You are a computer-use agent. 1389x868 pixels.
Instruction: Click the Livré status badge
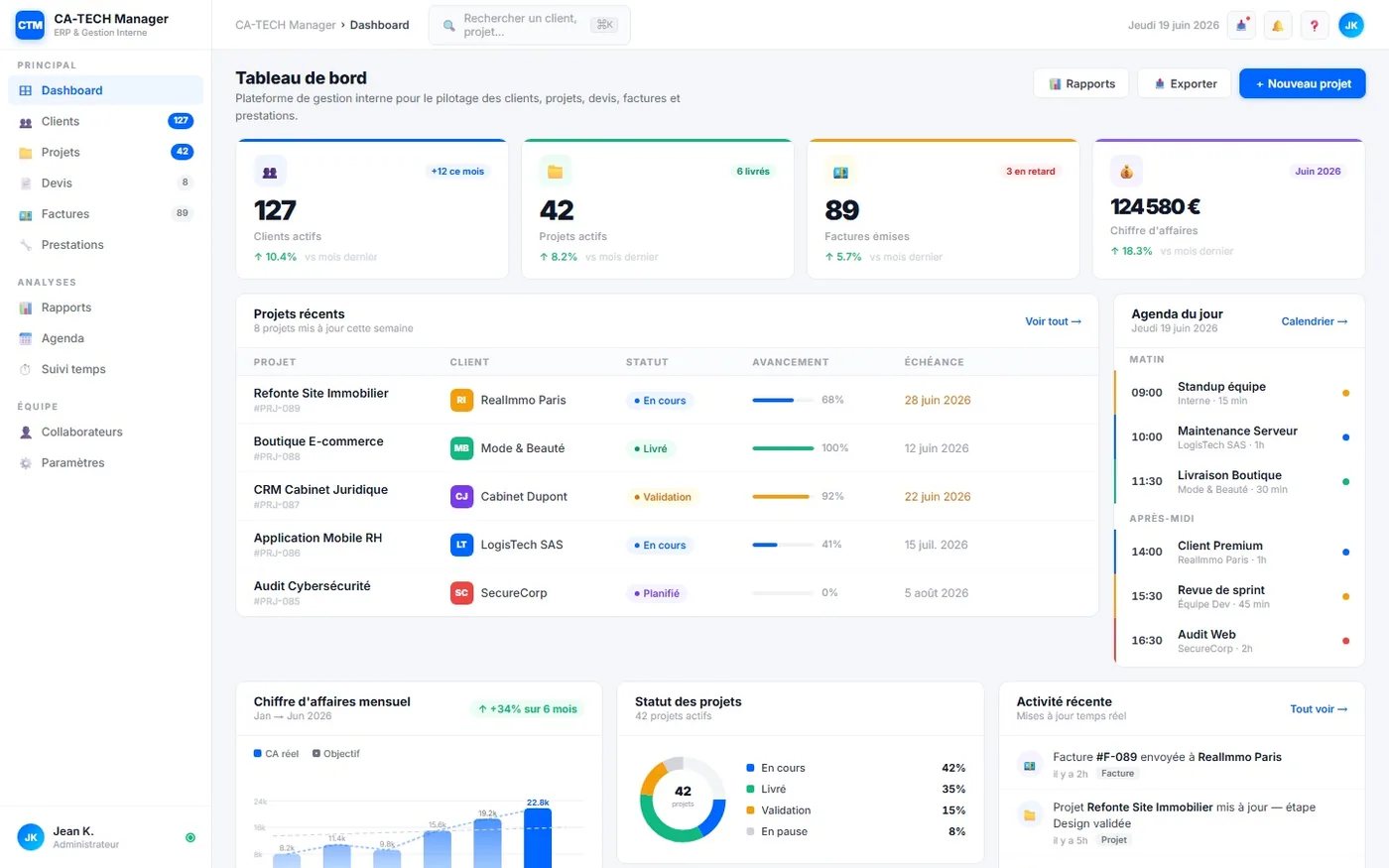[651, 448]
